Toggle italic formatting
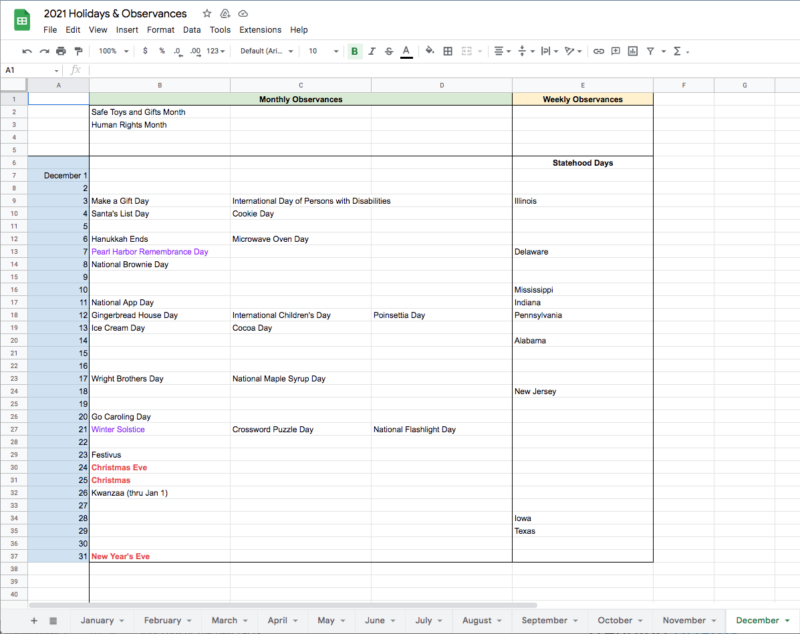The width and height of the screenshot is (800, 634). (x=371, y=51)
